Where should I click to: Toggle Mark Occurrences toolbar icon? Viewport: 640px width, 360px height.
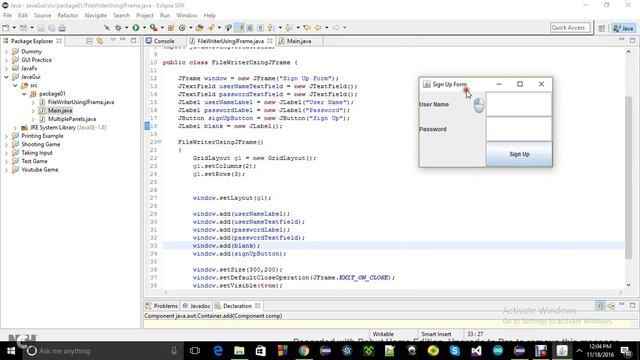(240, 27)
